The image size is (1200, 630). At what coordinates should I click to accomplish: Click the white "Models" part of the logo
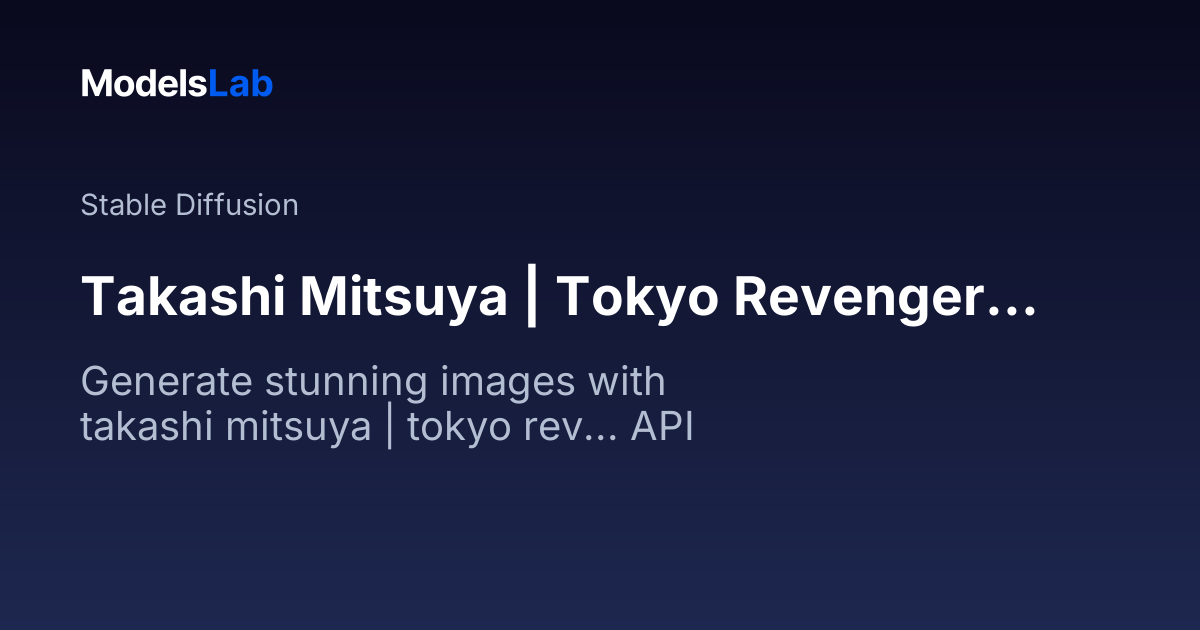point(144,84)
